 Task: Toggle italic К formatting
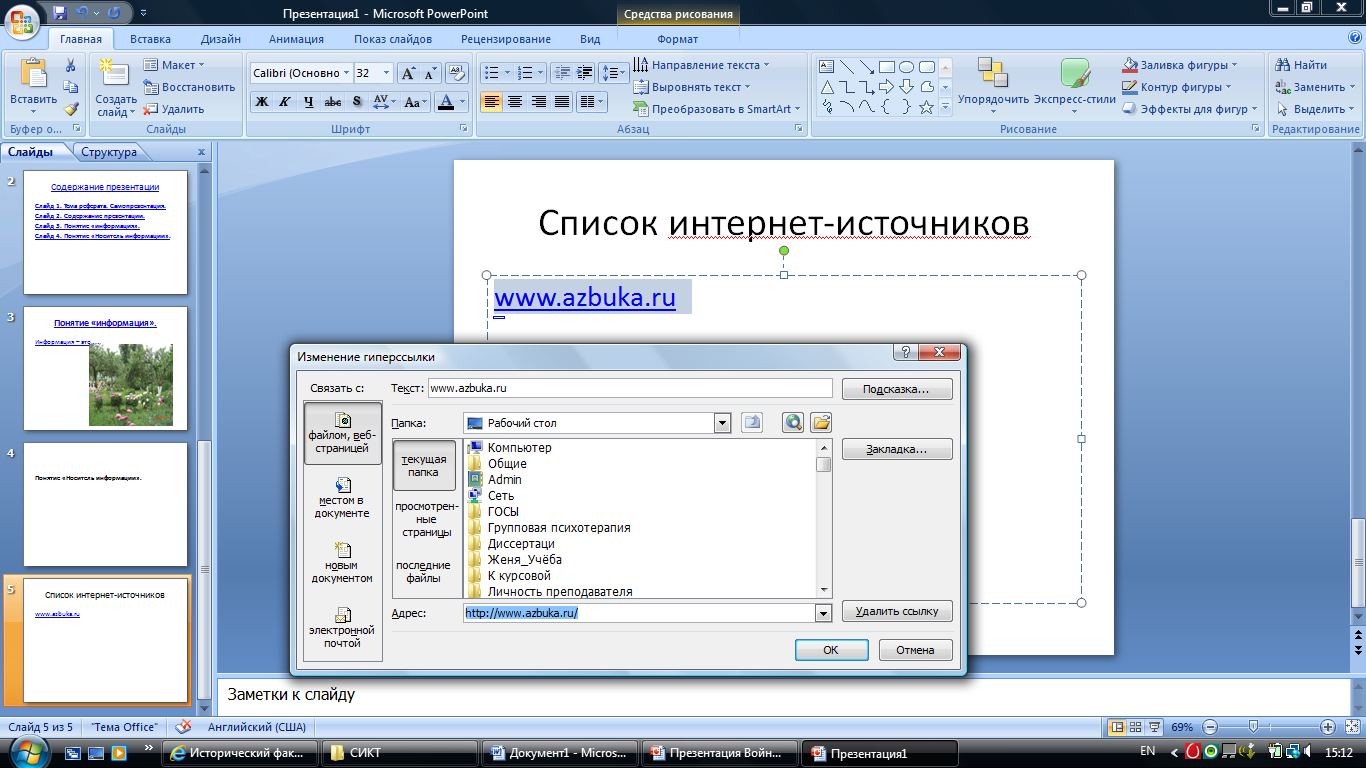(285, 102)
